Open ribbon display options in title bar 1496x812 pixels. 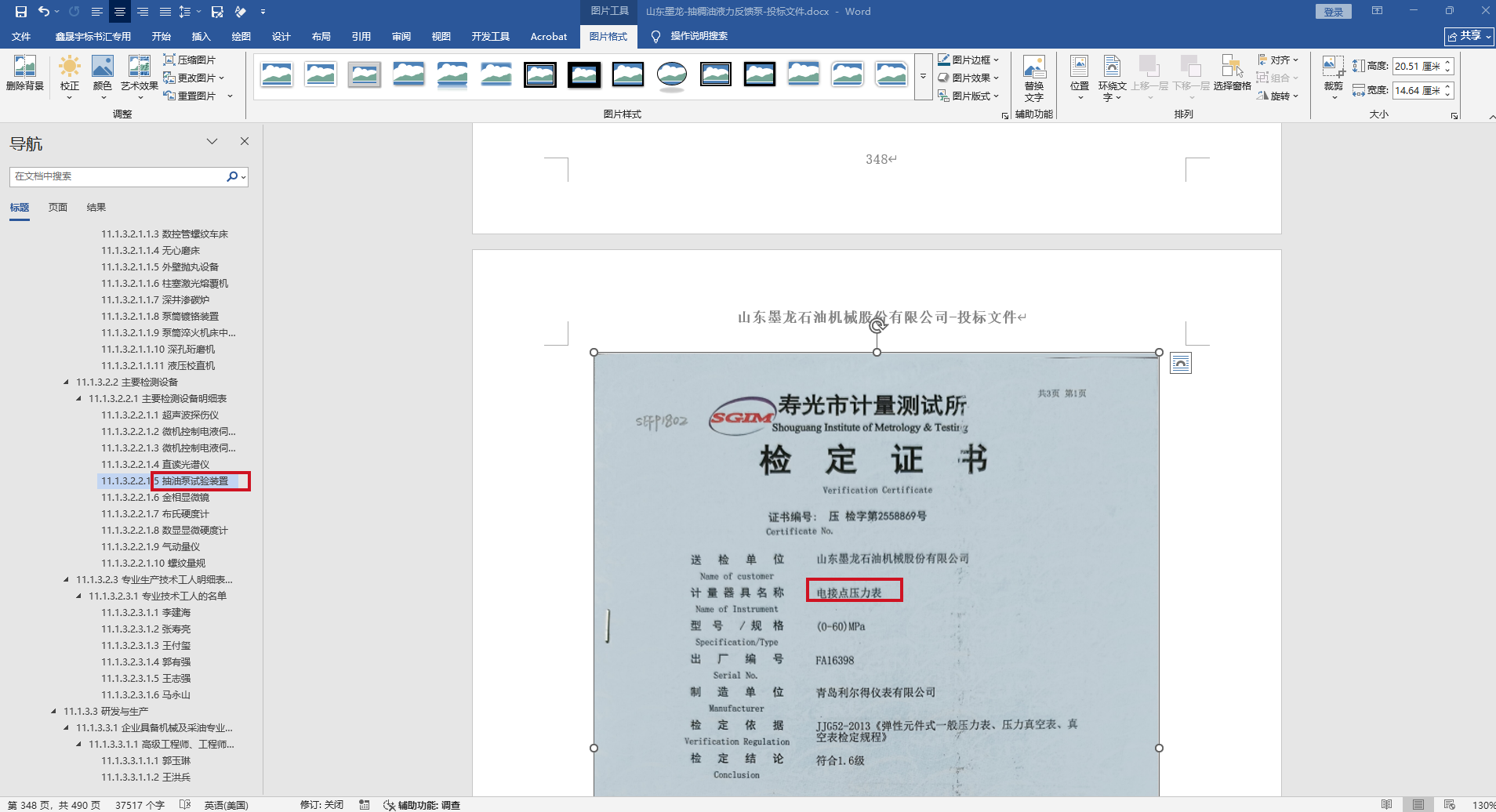(1377, 11)
